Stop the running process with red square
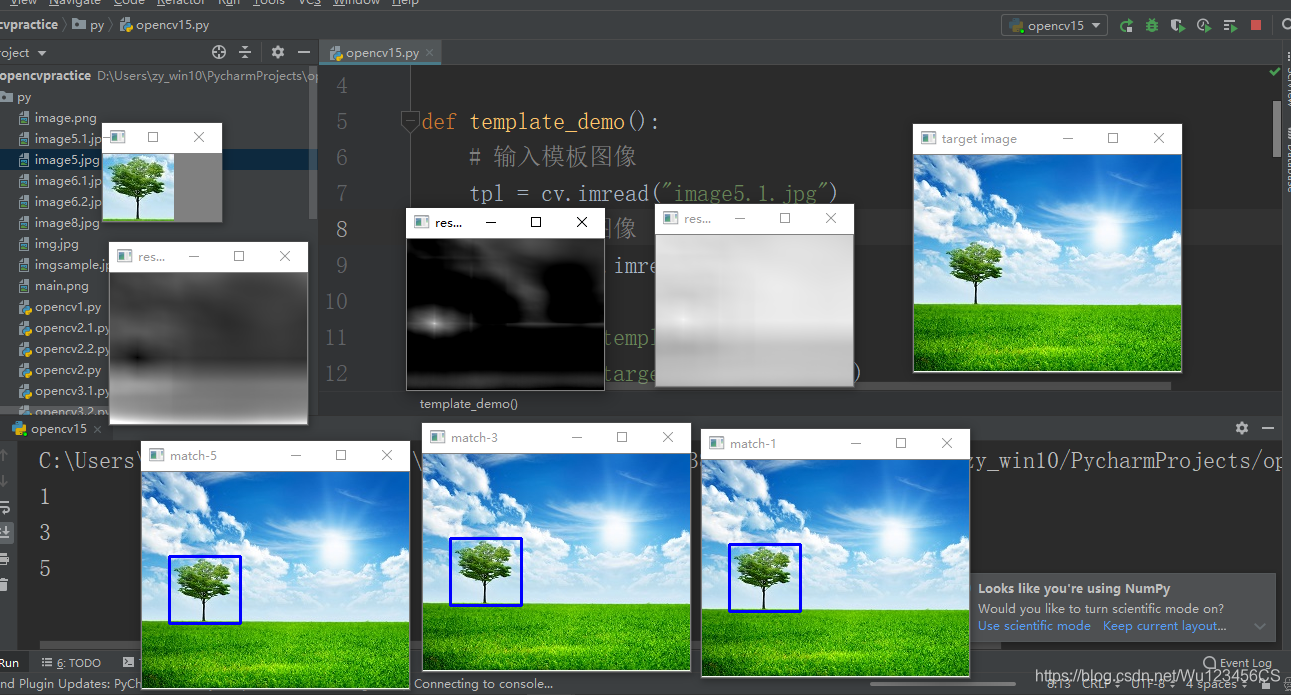The image size is (1291, 695). (x=1256, y=26)
